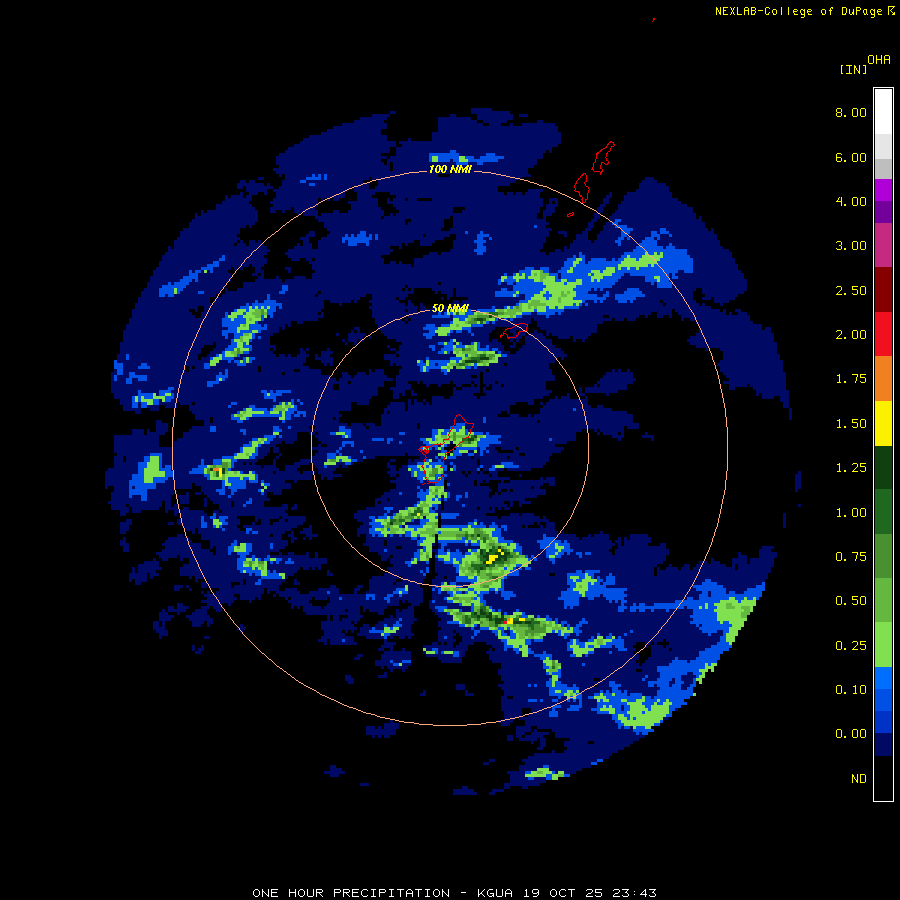Click the 8.00 legend value

click(850, 112)
